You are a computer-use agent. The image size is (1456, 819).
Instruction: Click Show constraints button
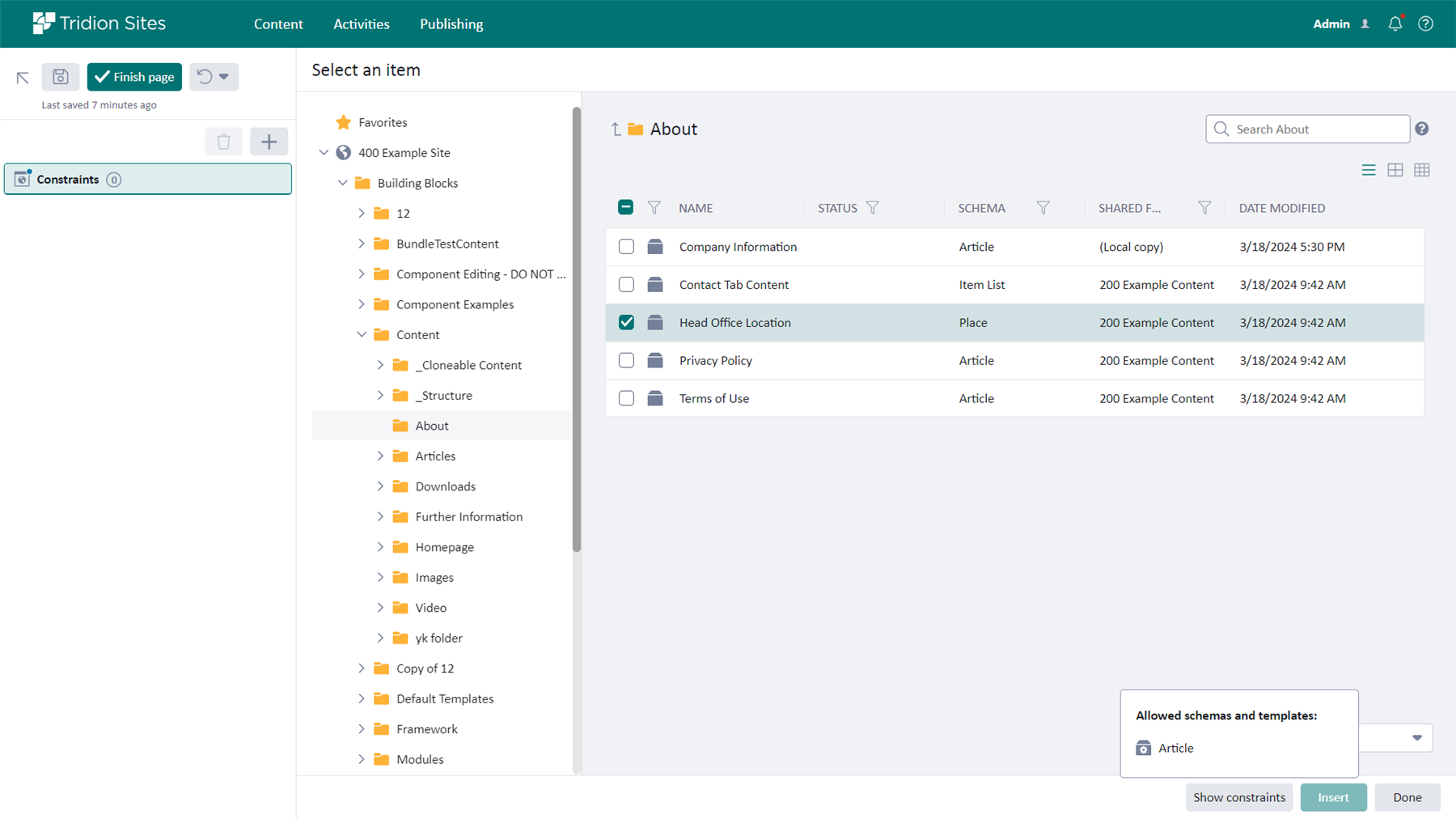[x=1239, y=797]
